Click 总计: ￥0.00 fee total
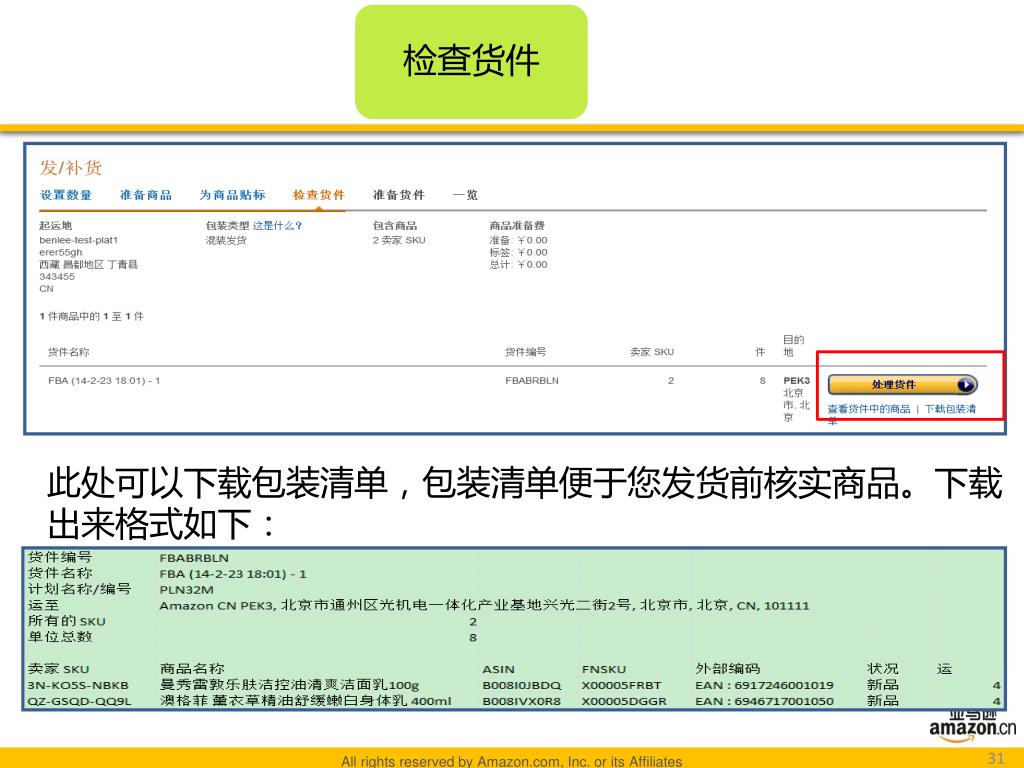Image resolution: width=1024 pixels, height=768 pixels. click(519, 264)
